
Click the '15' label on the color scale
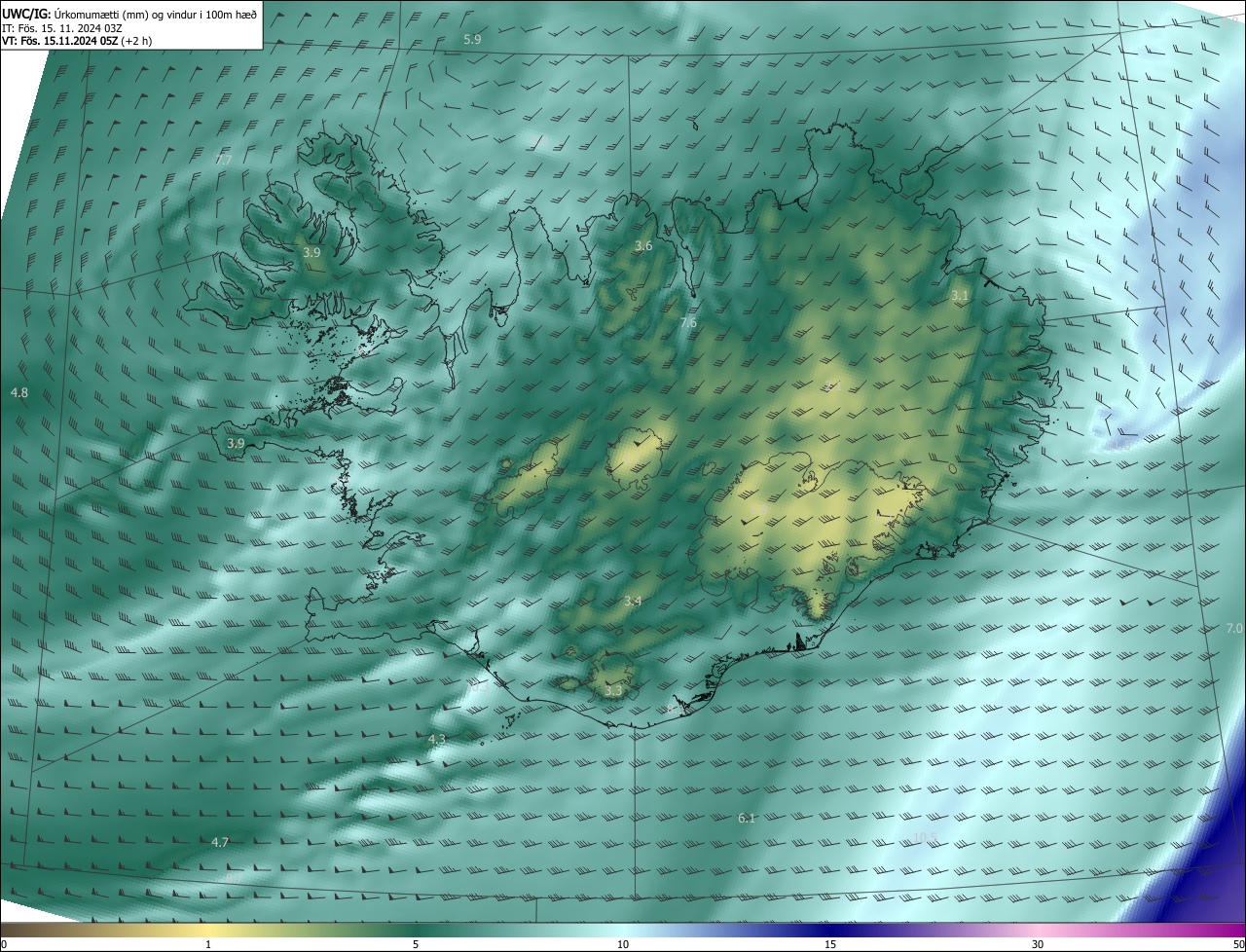(830, 944)
